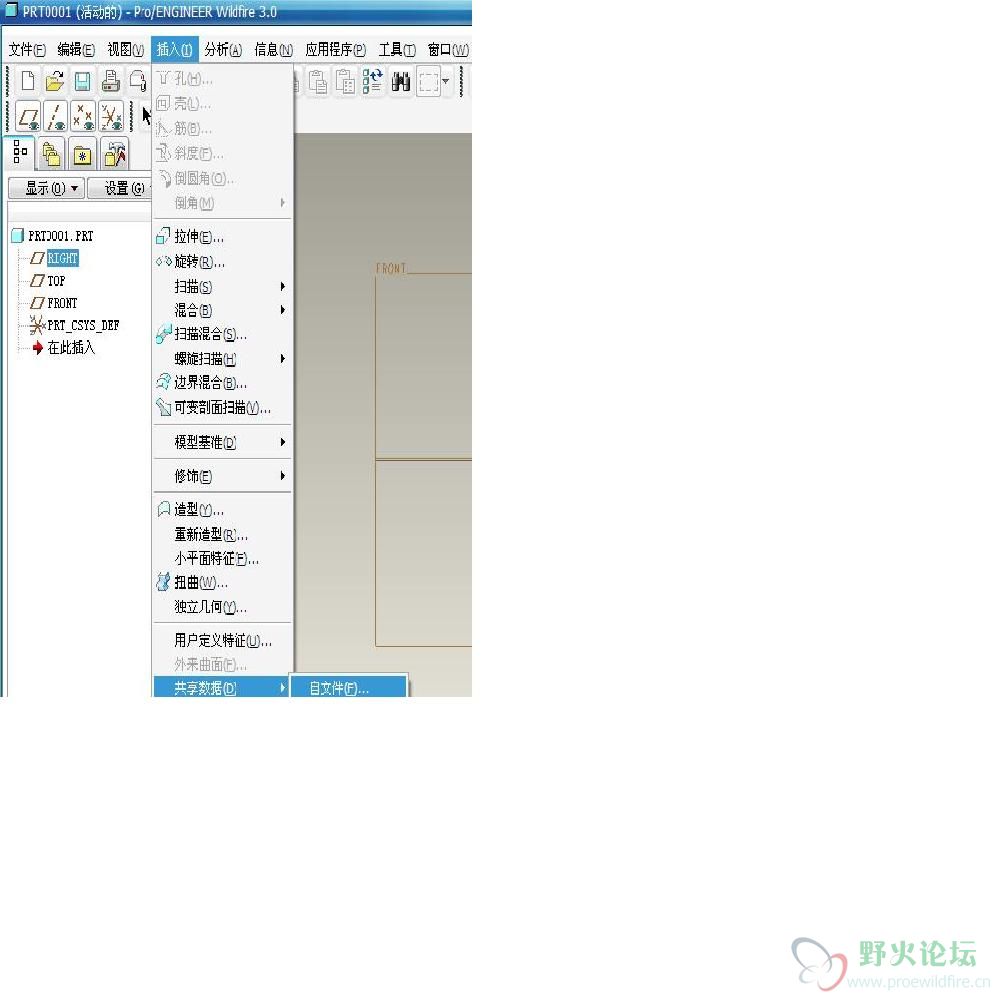Expand the 螺旋扫描 submenu
Screen dimensions: 1000x1000
[222, 358]
